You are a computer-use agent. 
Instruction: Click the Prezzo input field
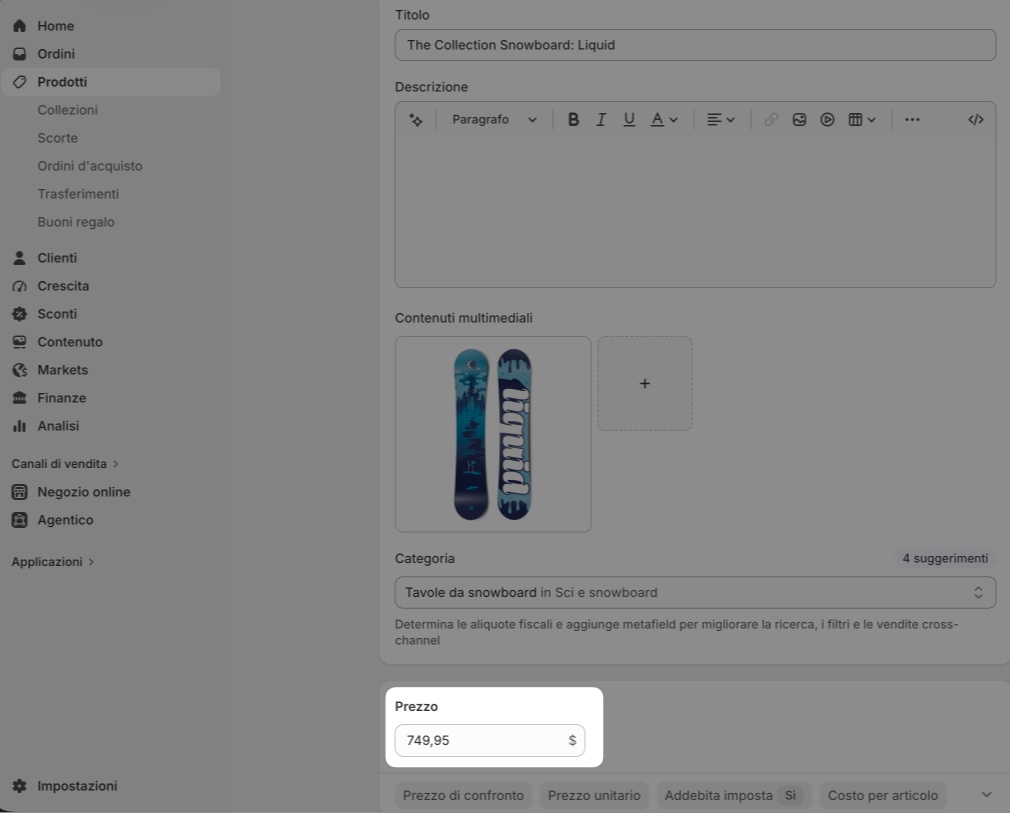point(490,740)
